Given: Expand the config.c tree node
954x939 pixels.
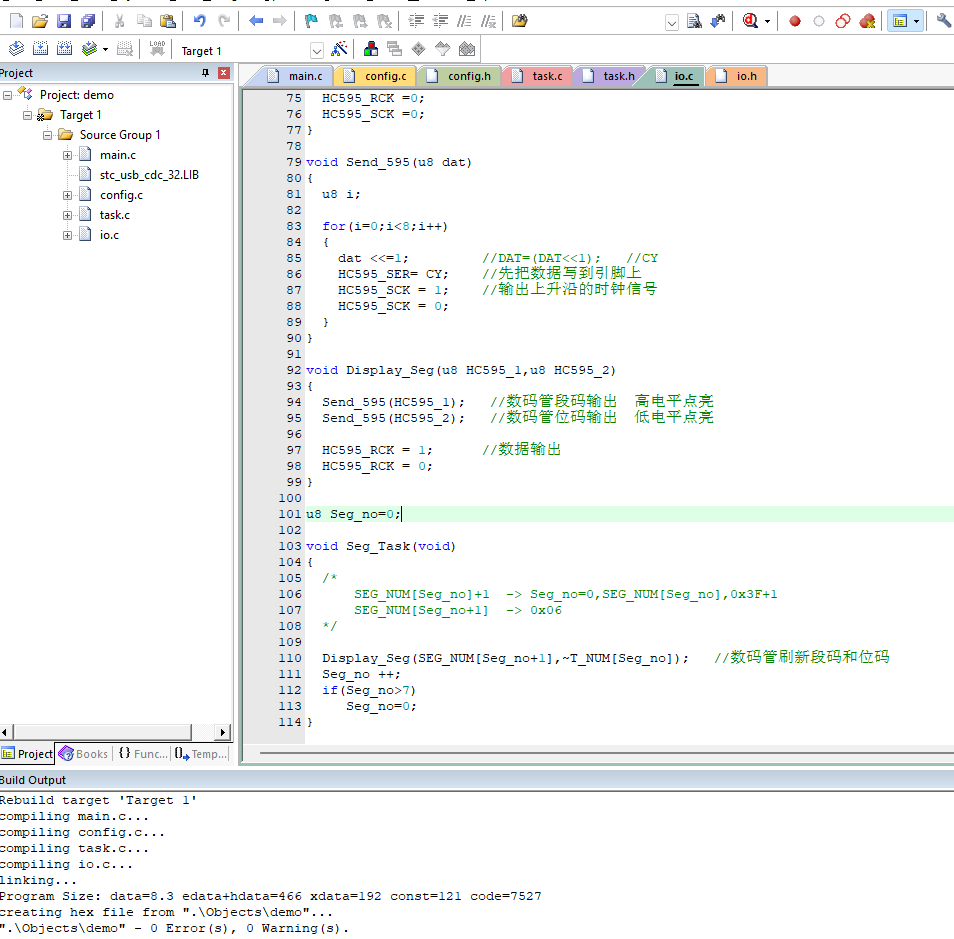Looking at the screenshot, I should click(x=68, y=195).
